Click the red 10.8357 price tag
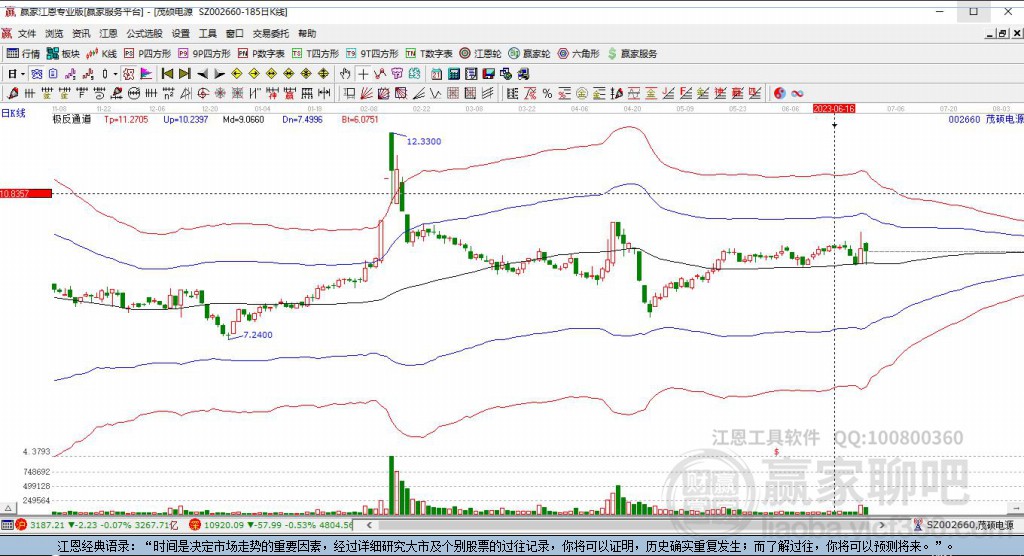The image size is (1024, 556). [x=26, y=193]
